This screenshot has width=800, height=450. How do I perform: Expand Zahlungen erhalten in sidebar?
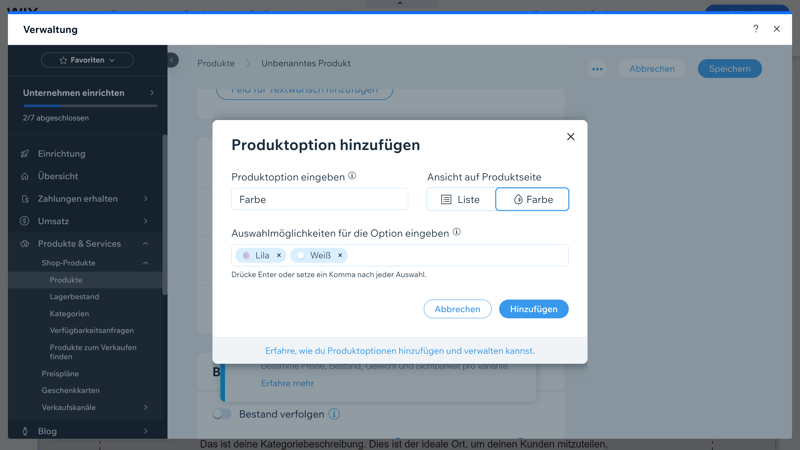tap(146, 199)
